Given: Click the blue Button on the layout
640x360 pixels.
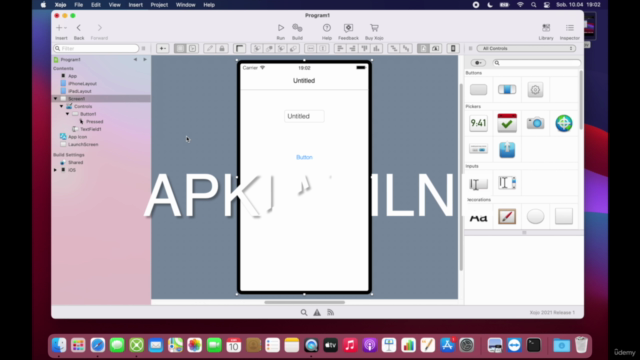Looking at the screenshot, I should tap(304, 157).
